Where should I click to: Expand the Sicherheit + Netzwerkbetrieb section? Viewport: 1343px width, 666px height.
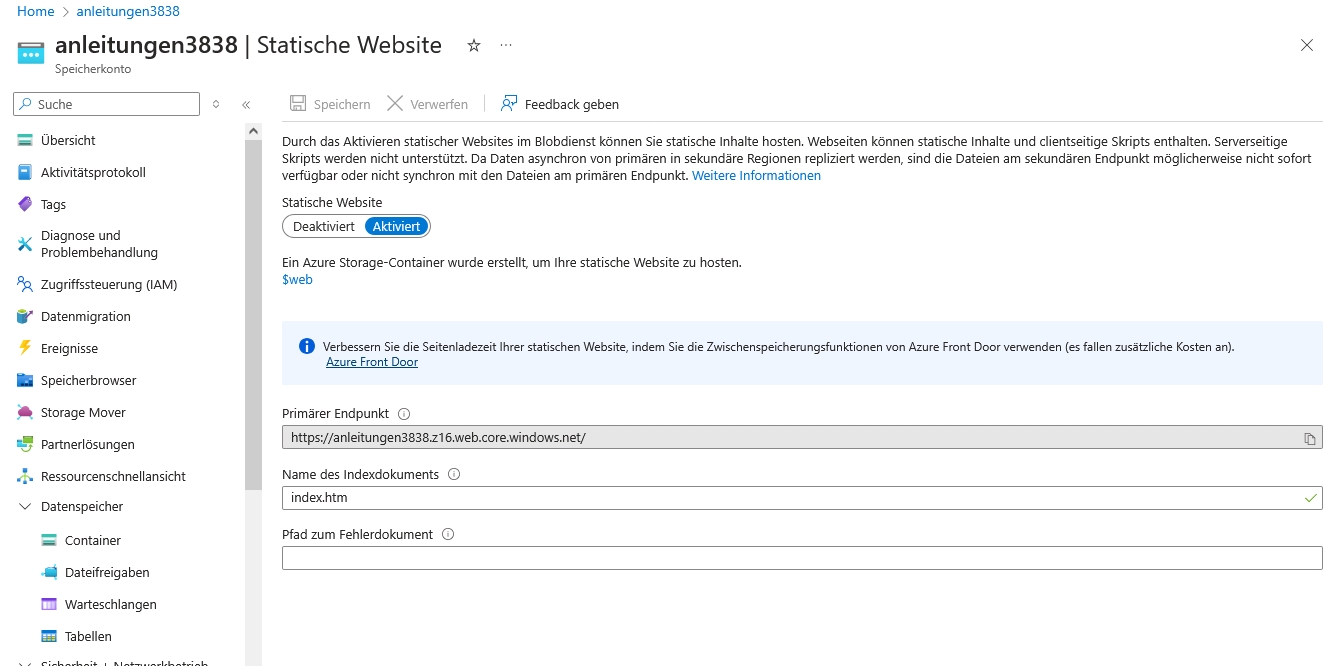[x=25, y=662]
